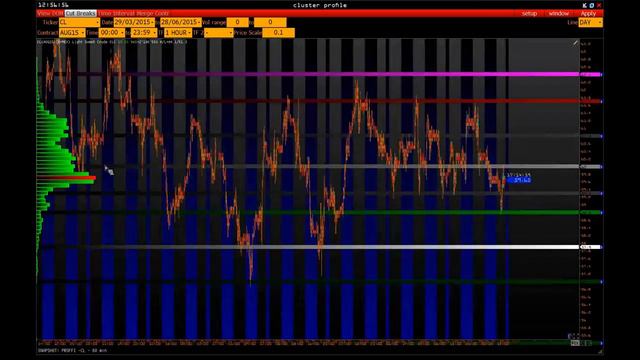Click the green level price-axis marker

[x=591, y=212]
